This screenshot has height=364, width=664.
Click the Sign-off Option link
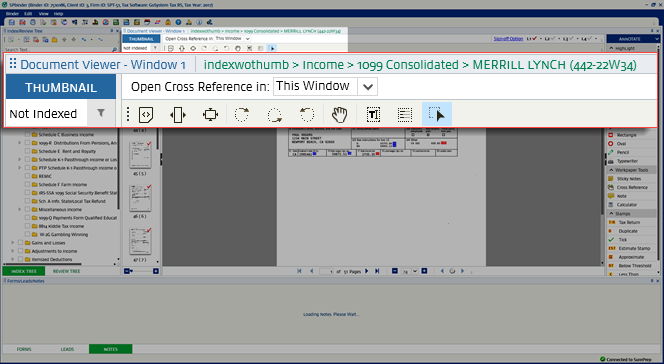coord(508,39)
